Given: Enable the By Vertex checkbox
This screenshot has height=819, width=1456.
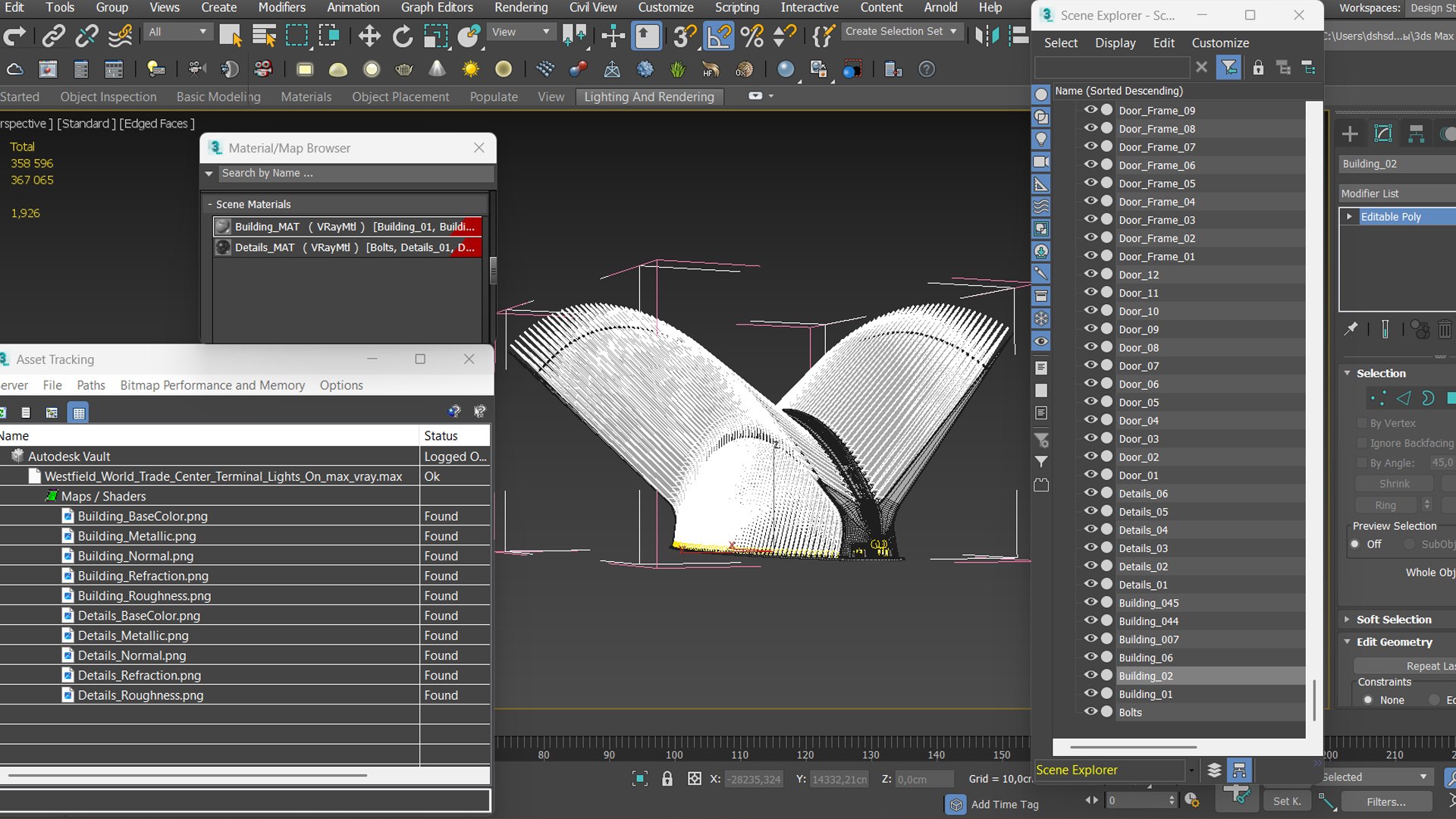Looking at the screenshot, I should [x=1361, y=423].
